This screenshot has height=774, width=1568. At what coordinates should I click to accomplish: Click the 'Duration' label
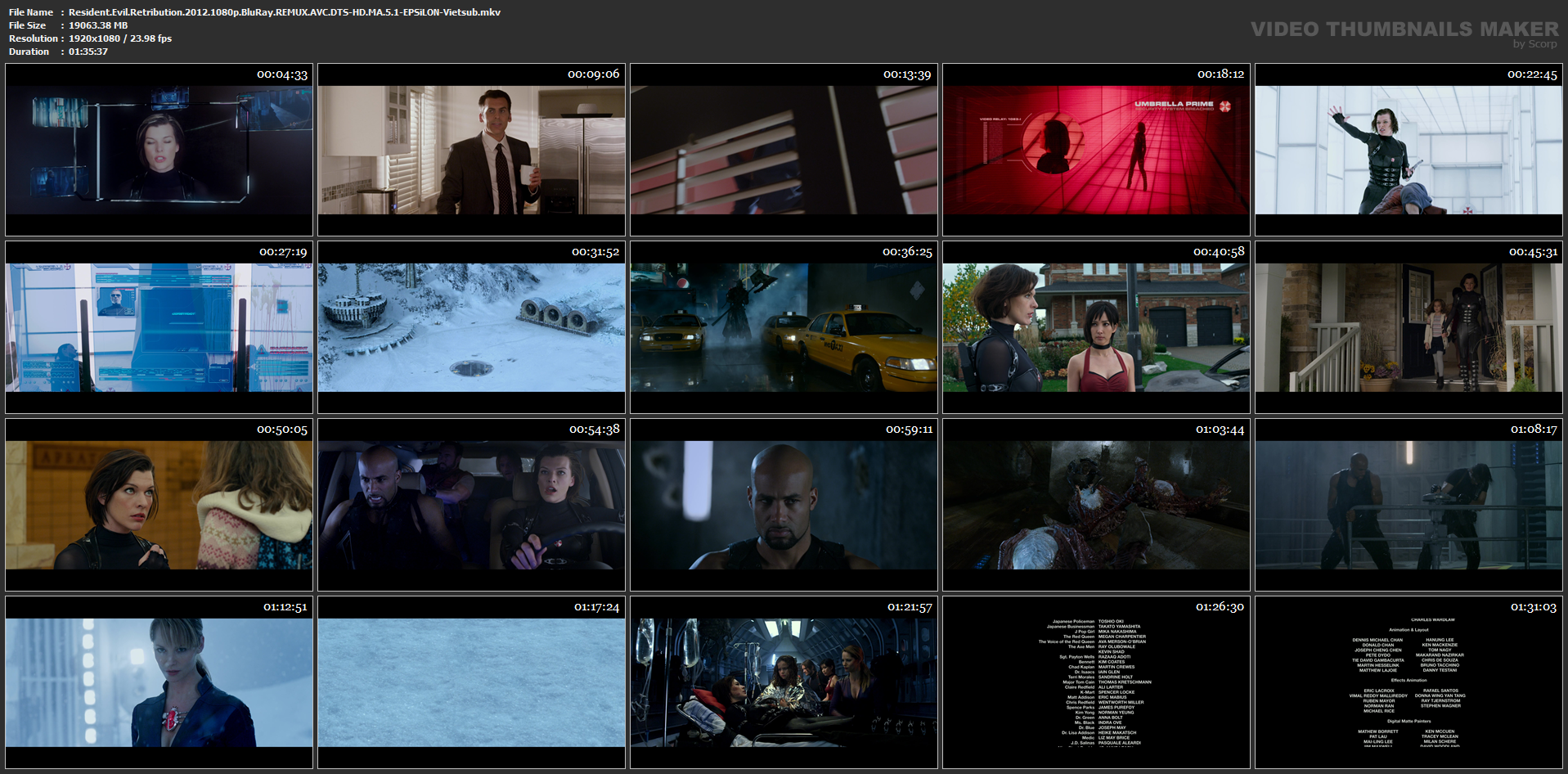(29, 52)
